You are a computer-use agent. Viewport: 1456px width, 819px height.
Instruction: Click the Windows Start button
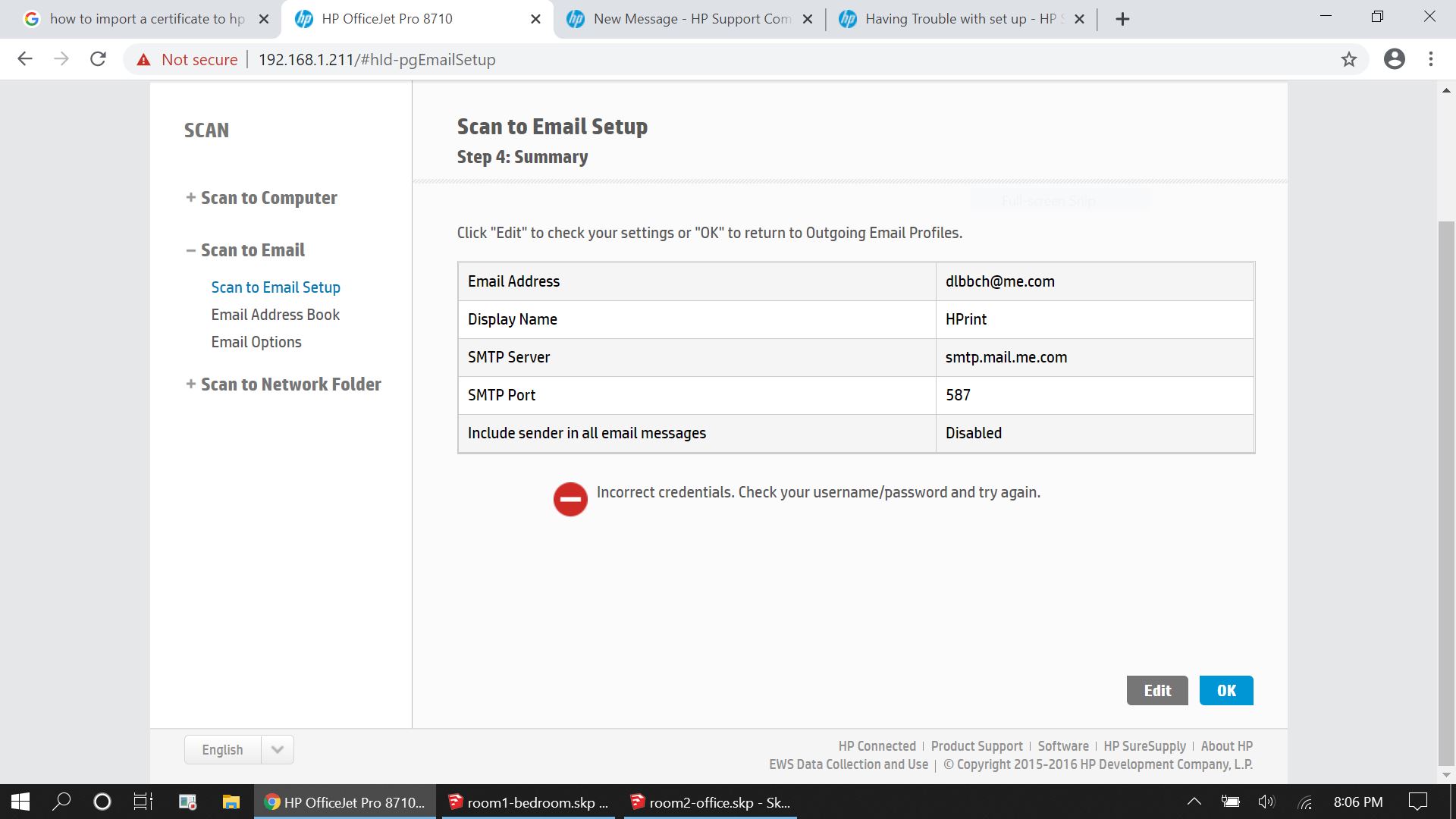pos(18,802)
